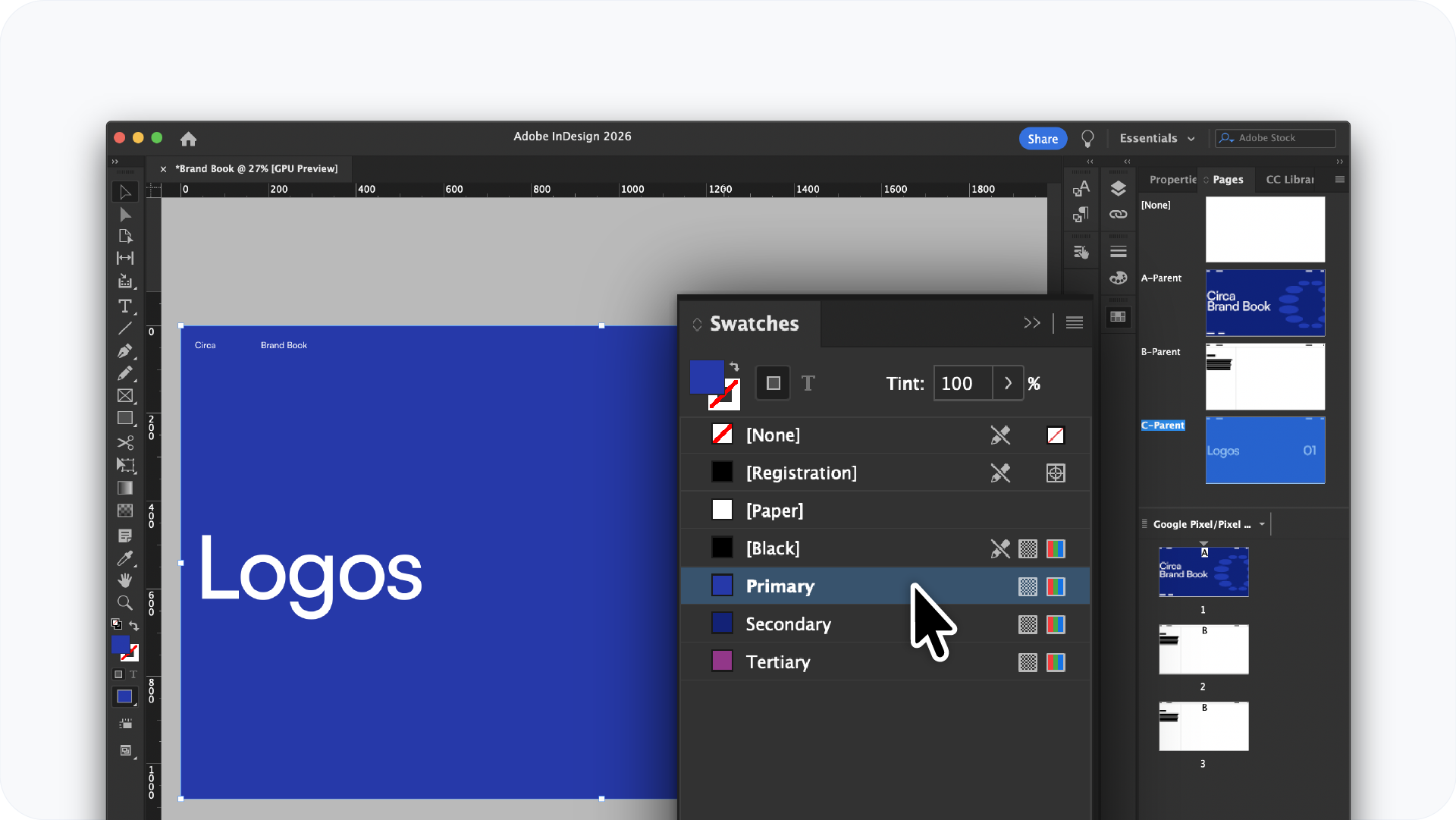This screenshot has width=1456, height=820.
Task: Select the Zoom tool
Action: [x=125, y=603]
